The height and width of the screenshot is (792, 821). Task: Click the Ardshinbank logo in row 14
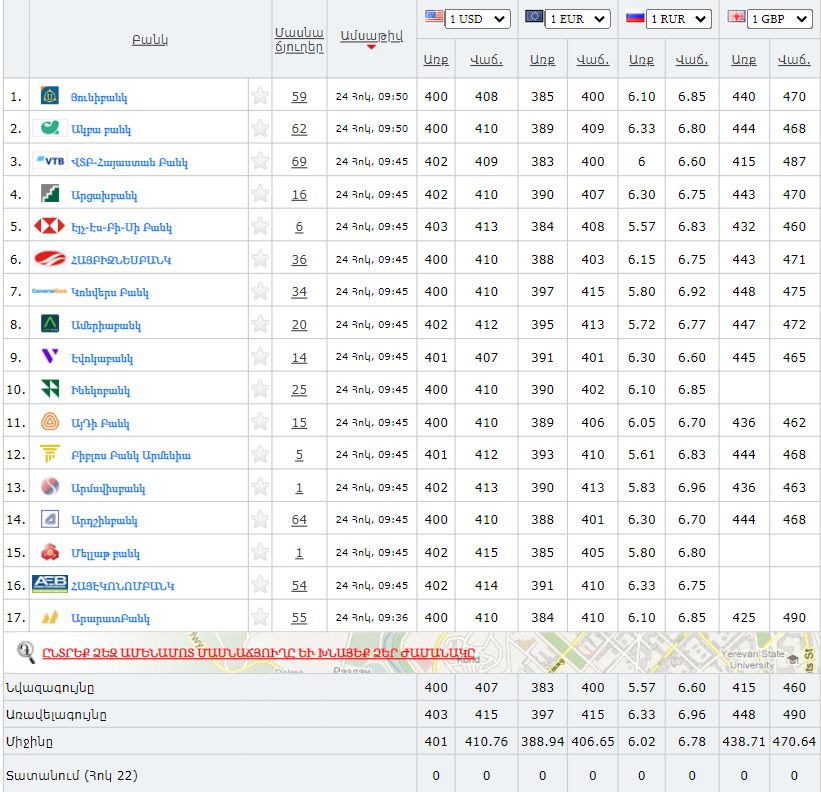pyautogui.click(x=50, y=519)
